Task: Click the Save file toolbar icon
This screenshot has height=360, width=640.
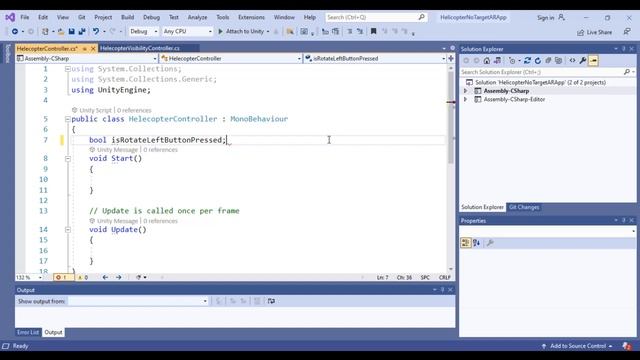Action: (x=71, y=31)
